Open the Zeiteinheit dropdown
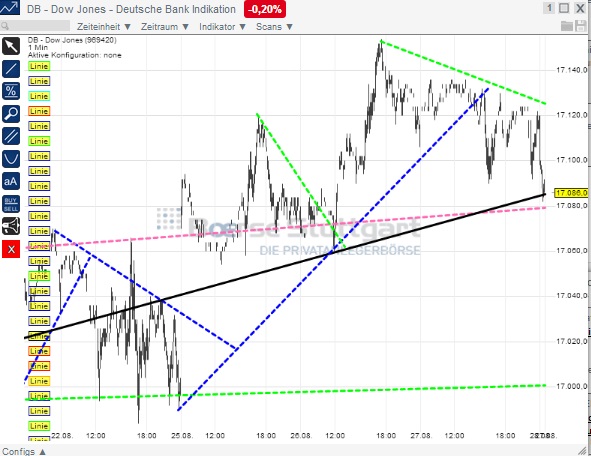591x456 pixels. [x=104, y=27]
